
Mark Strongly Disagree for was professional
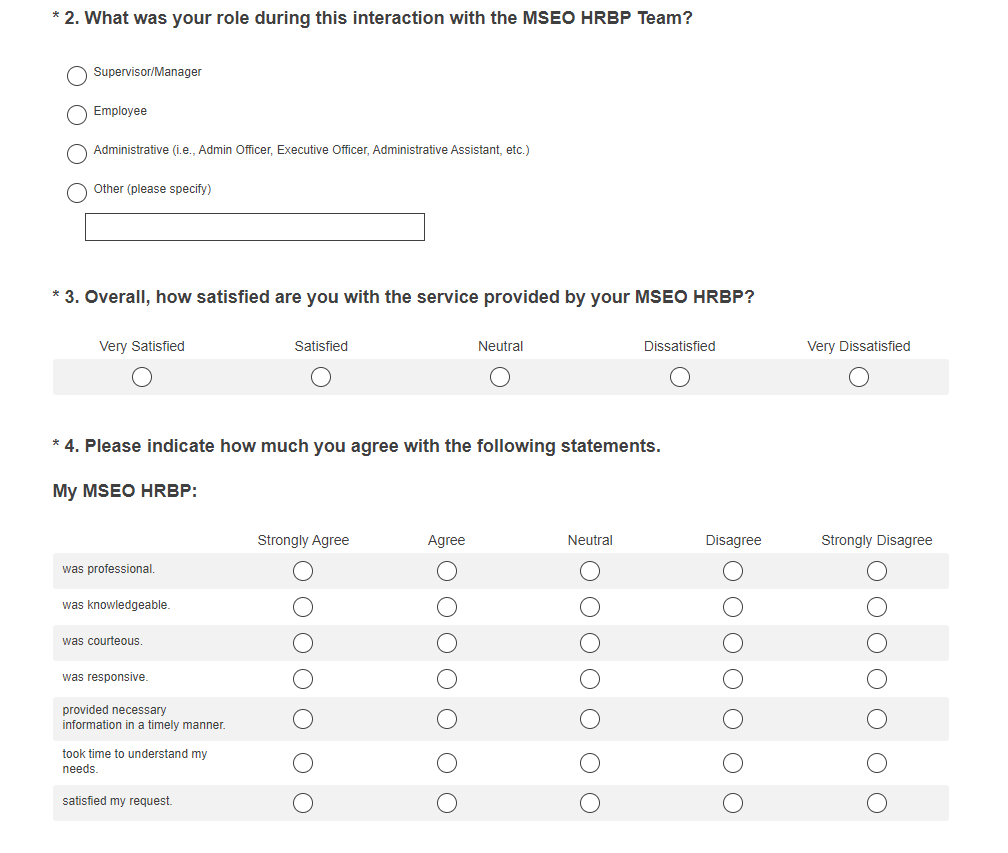[x=877, y=571]
